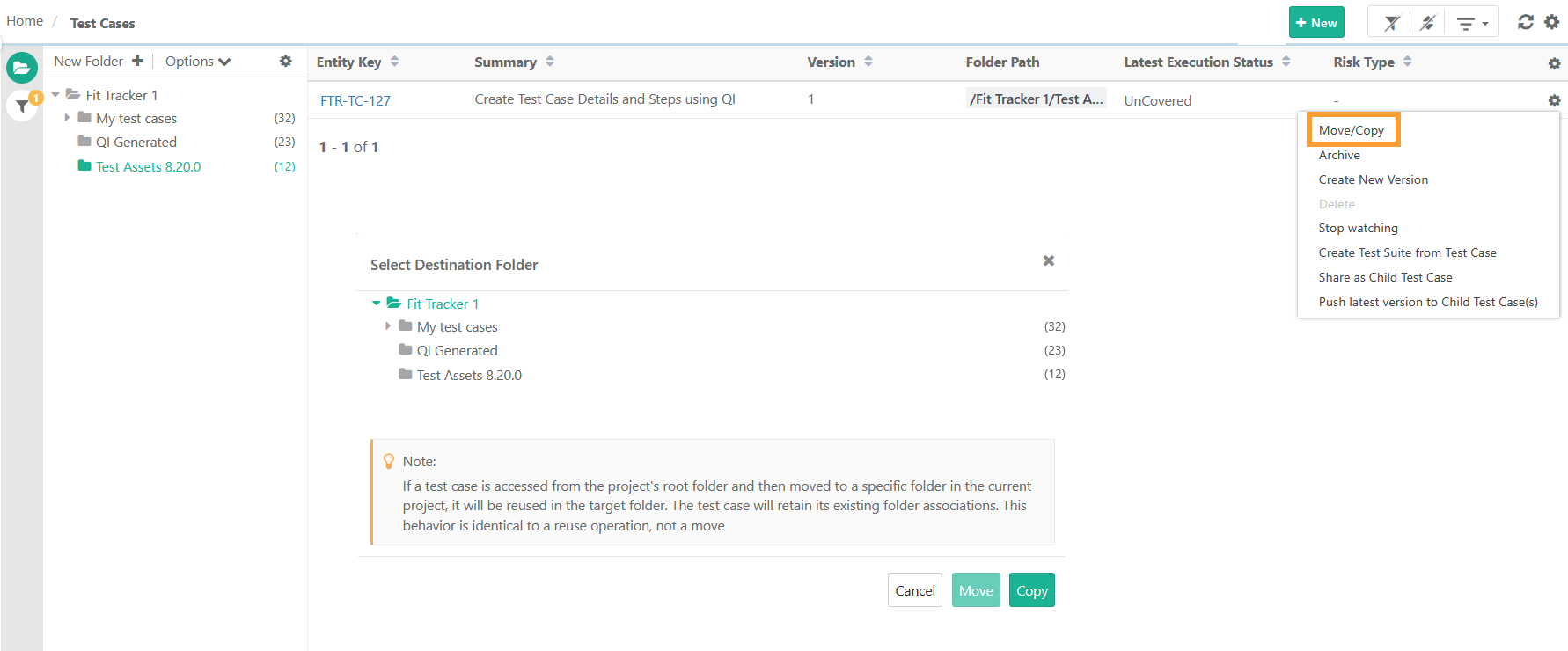Open the row actions gear for FTR-TC-127

1554,100
